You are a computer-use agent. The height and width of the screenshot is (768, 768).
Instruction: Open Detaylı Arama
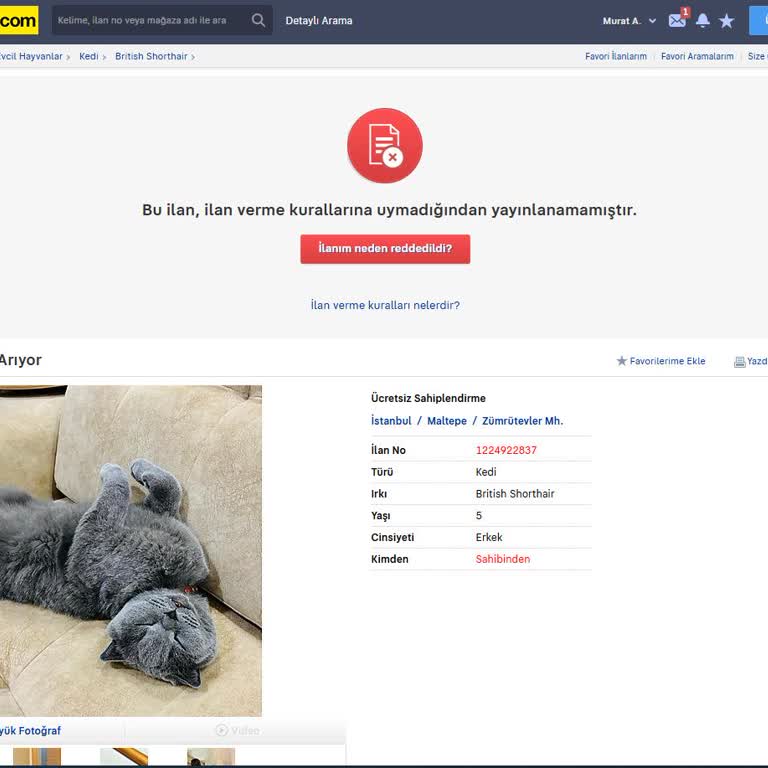(x=319, y=21)
